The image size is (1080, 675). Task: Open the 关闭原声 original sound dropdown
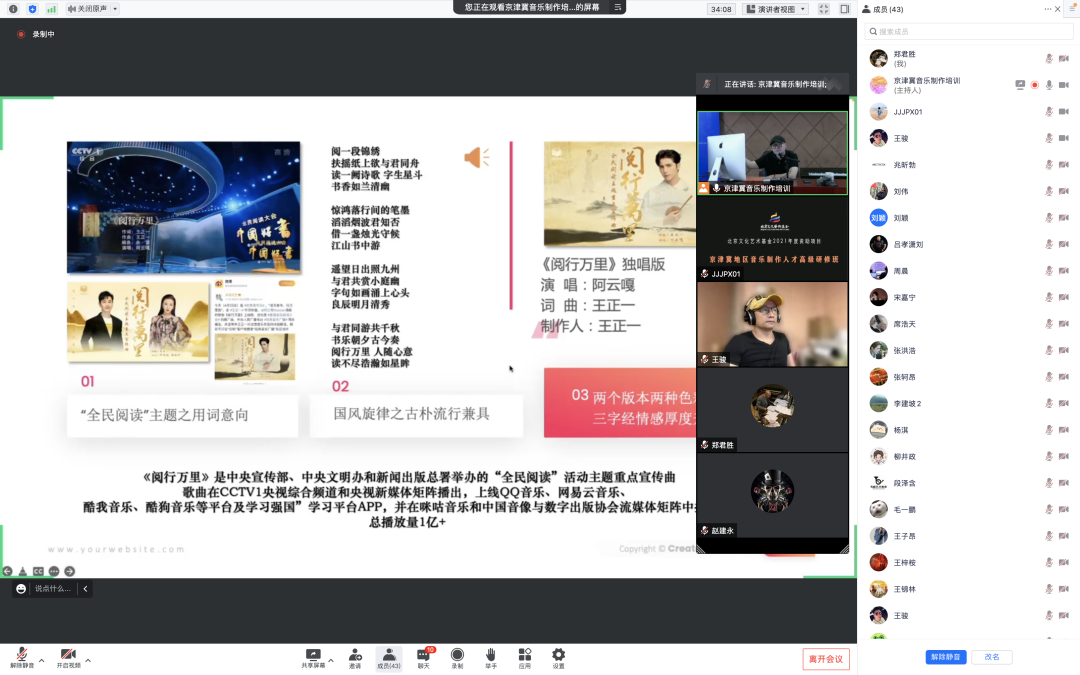pyautogui.click(x=92, y=9)
